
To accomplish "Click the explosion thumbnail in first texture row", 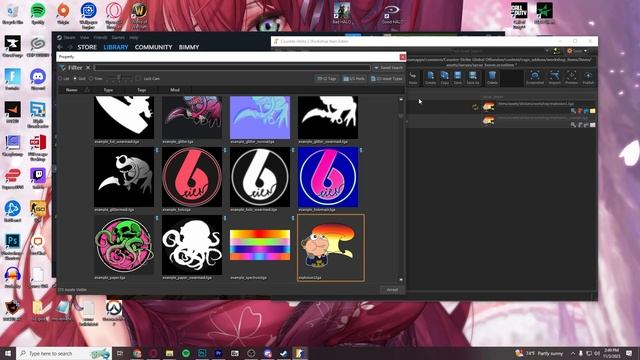I will 489,107.
